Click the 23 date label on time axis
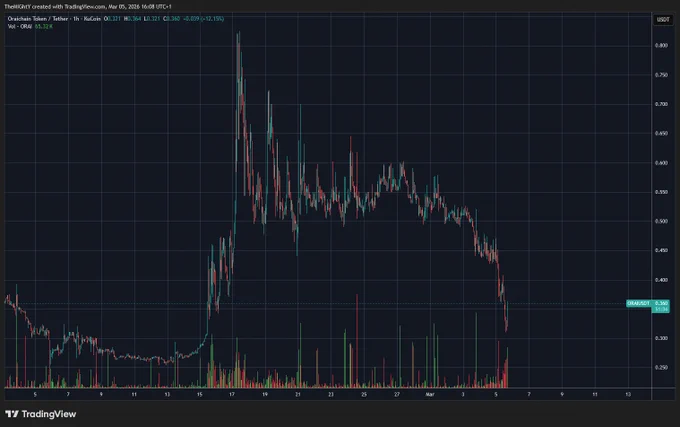 point(331,394)
